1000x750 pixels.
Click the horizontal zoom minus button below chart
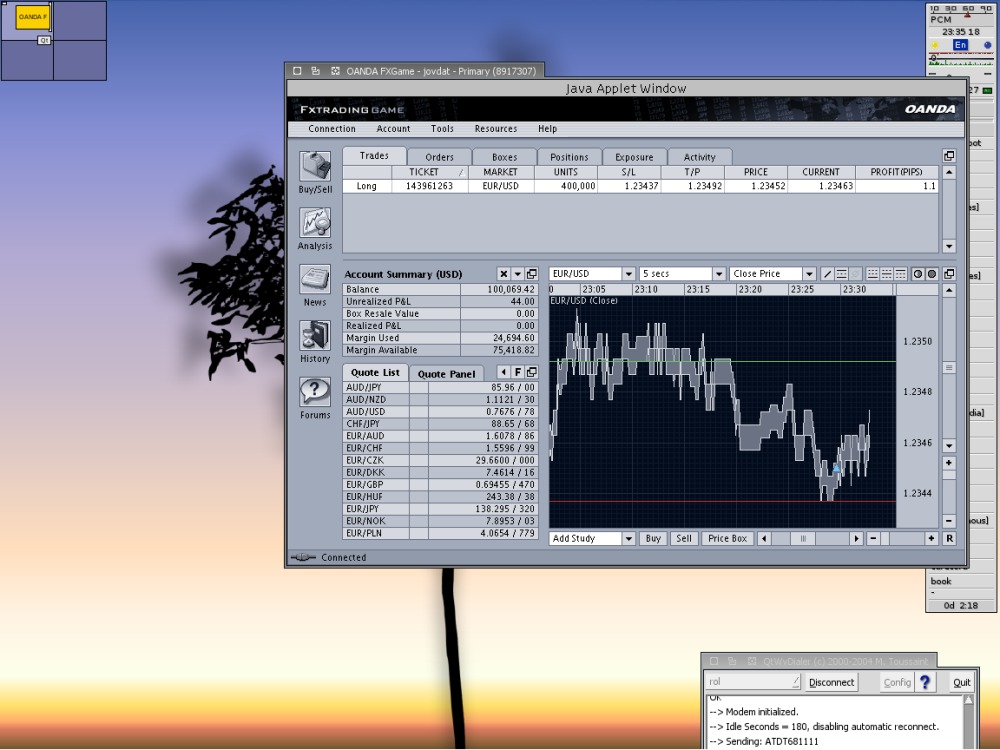click(873, 539)
